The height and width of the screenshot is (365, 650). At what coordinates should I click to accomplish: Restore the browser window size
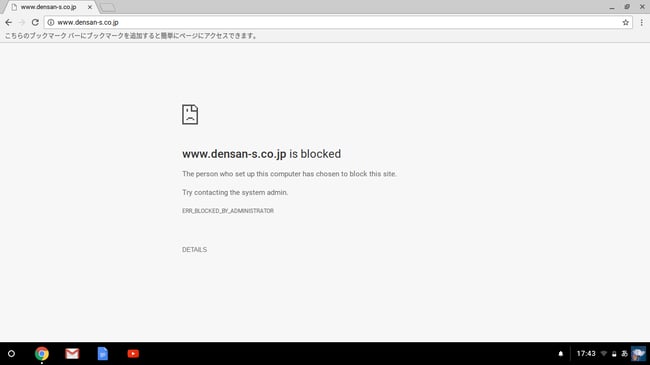pos(627,7)
